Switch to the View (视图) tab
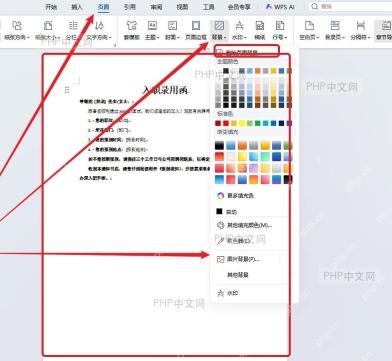This screenshot has height=361, width=392. (x=182, y=7)
